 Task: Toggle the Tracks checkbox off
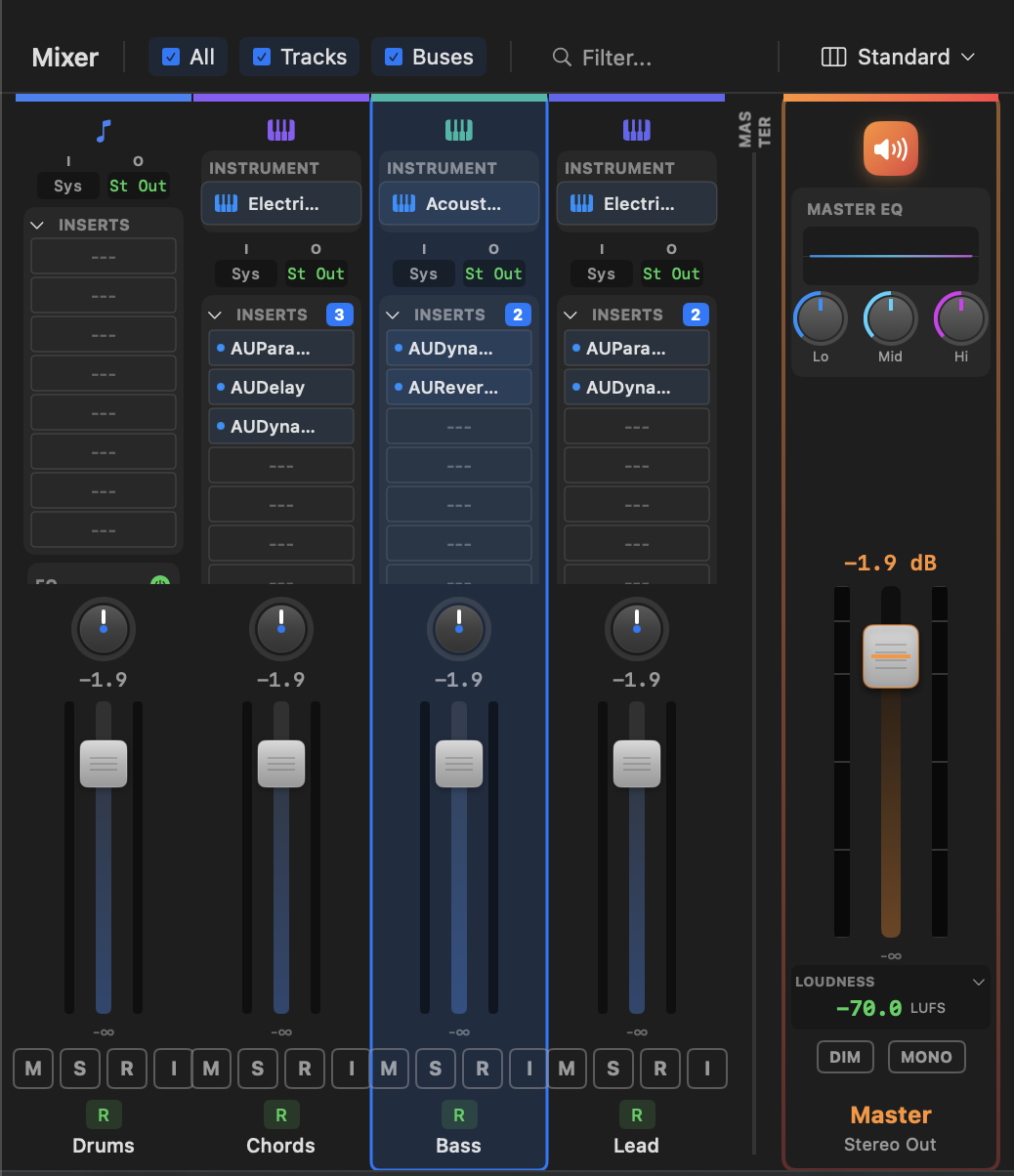(261, 56)
